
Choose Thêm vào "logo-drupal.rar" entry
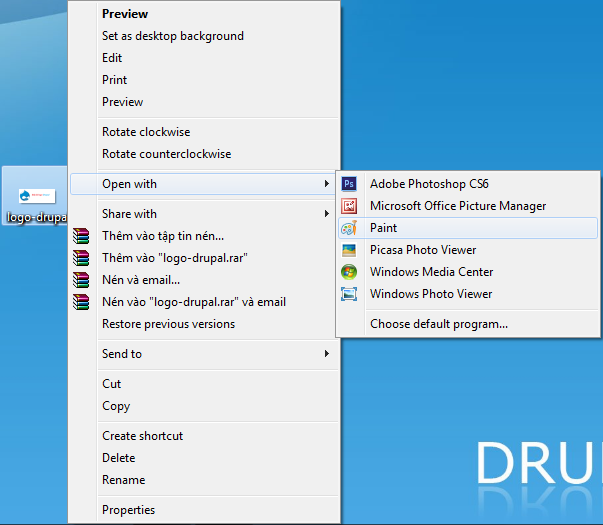tap(174, 258)
